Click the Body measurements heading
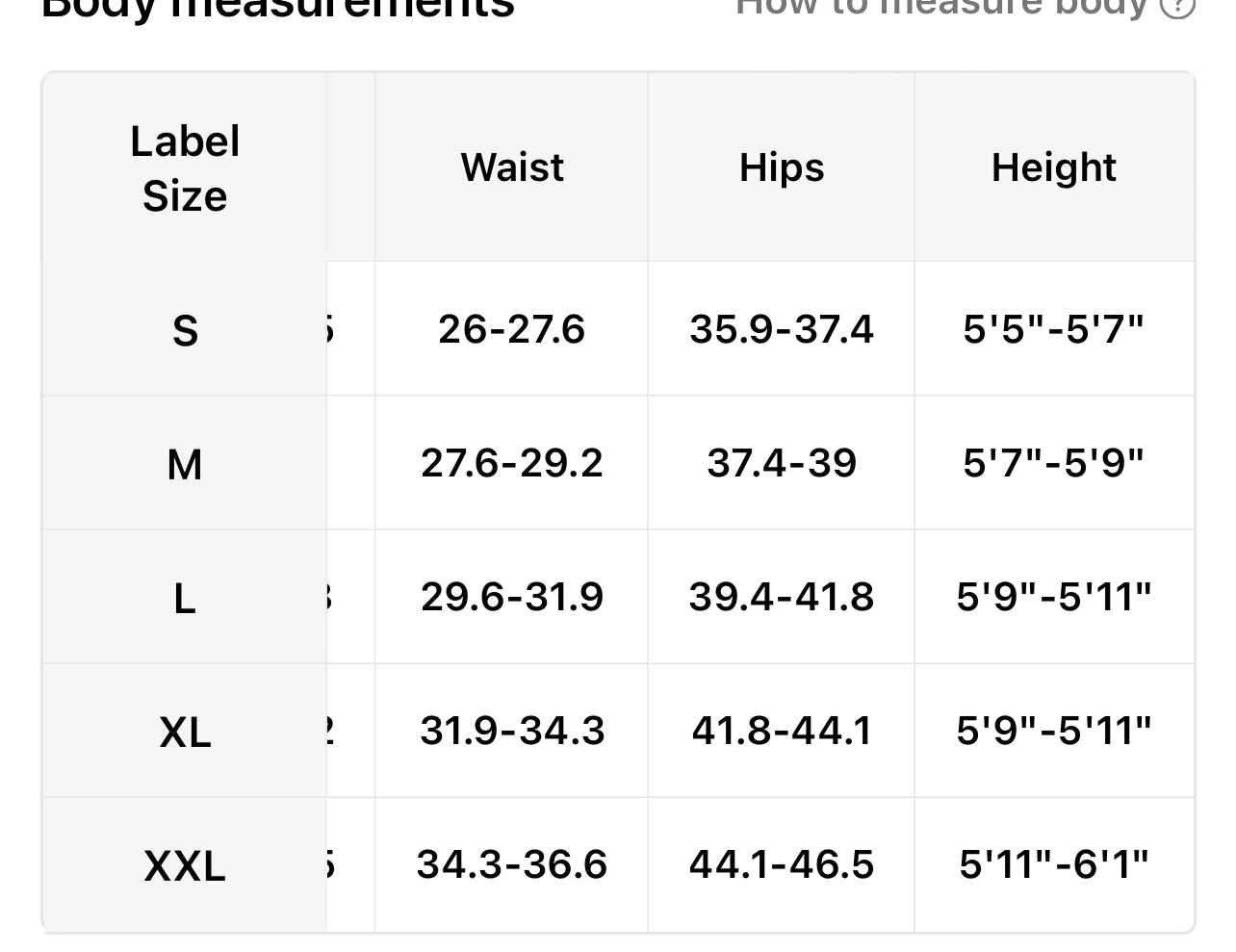This screenshot has width=1236, height=952. coord(279,8)
